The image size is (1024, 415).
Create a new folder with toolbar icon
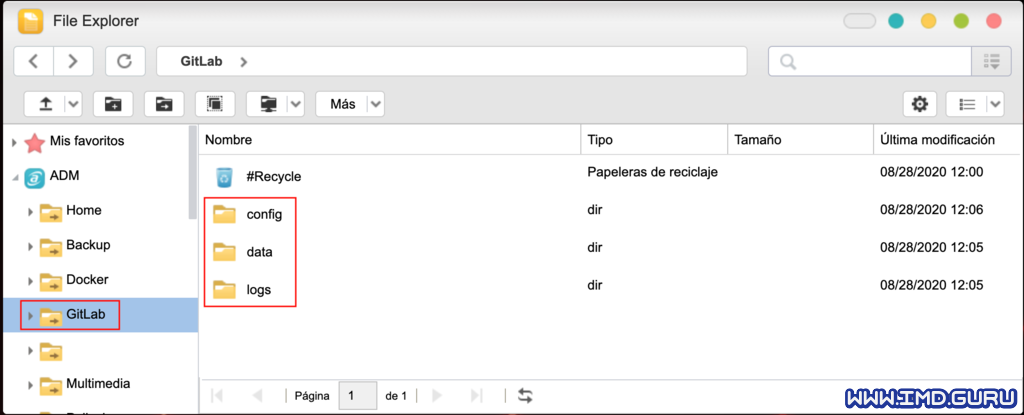pos(113,103)
